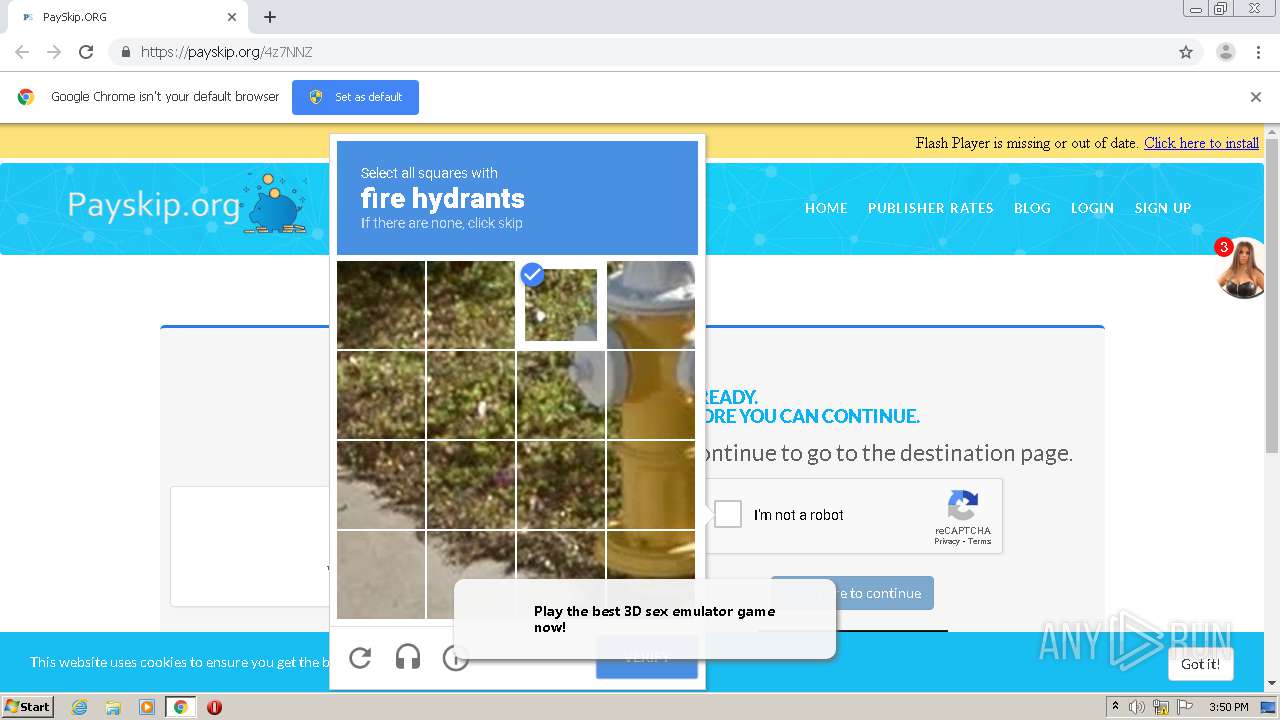Launch Internet Explorer from taskbar
The width and height of the screenshot is (1280, 720).
[79, 707]
